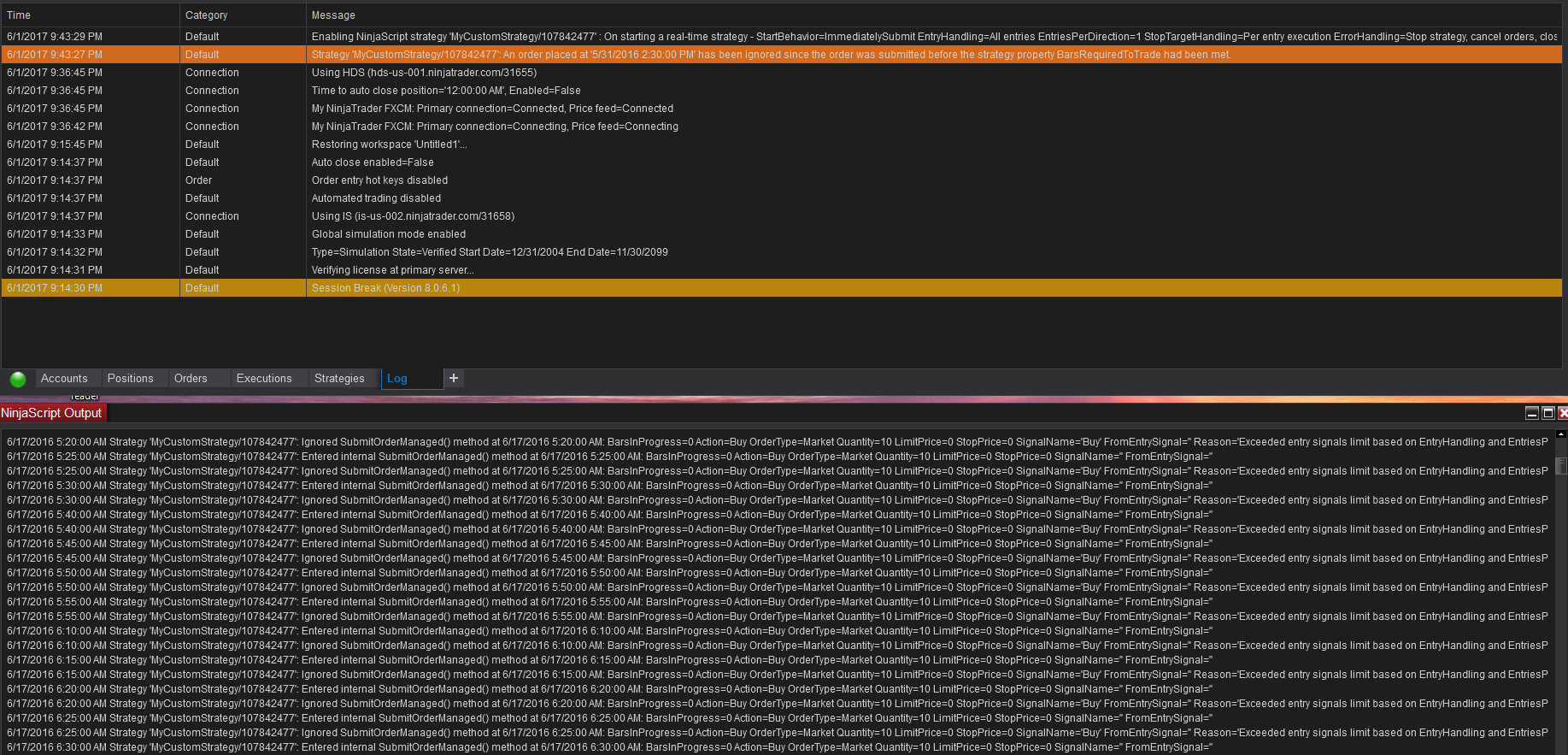Click the 'Auto close enabled=False' message
The image size is (1568, 755).
pos(373,162)
